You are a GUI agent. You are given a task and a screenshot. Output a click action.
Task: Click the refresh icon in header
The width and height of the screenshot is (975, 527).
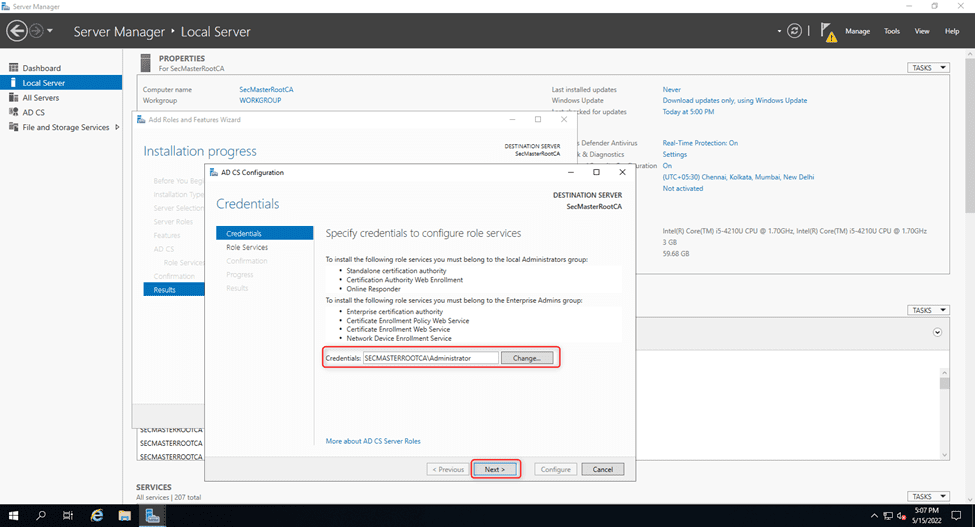pos(794,30)
